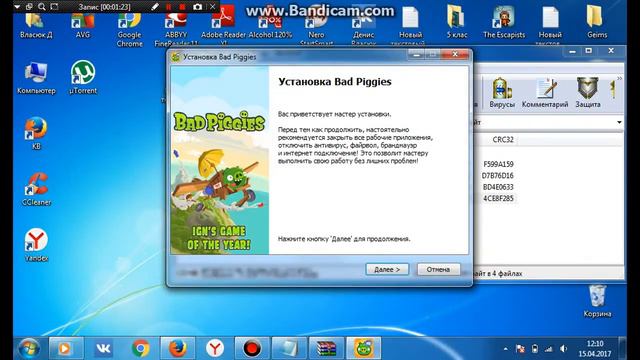
Task: Open the Корзина recycle bin
Action: point(597,301)
